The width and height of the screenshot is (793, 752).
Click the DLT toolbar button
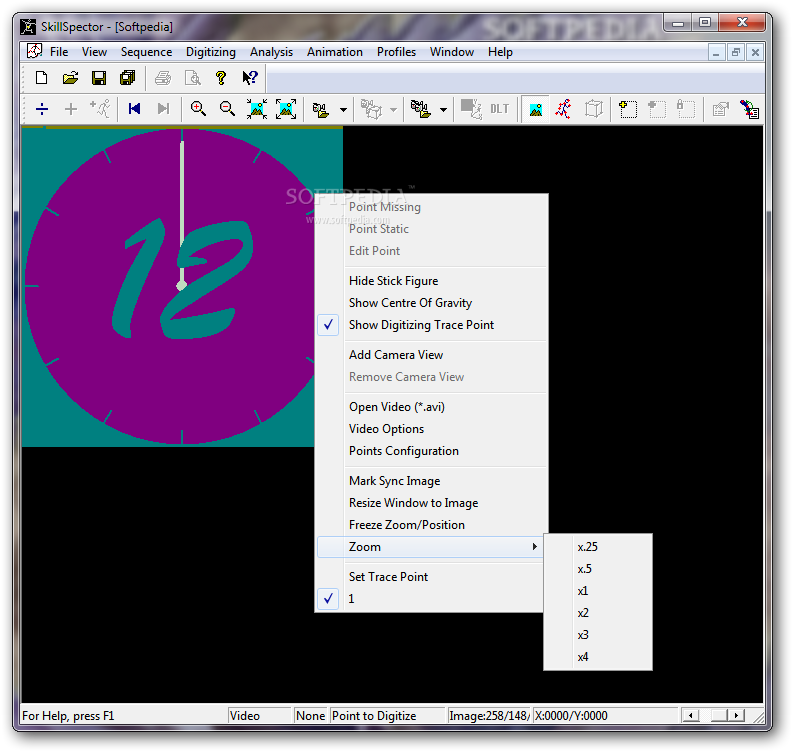click(500, 109)
